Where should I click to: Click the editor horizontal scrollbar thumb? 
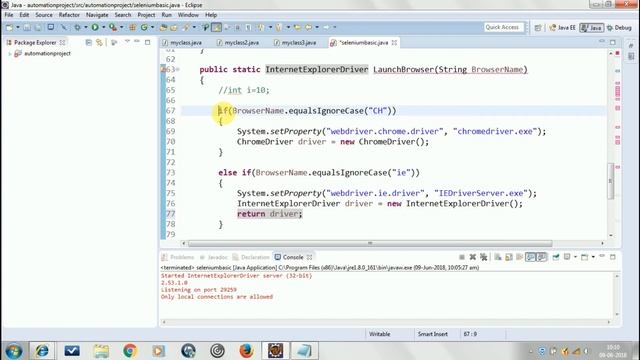370,243
